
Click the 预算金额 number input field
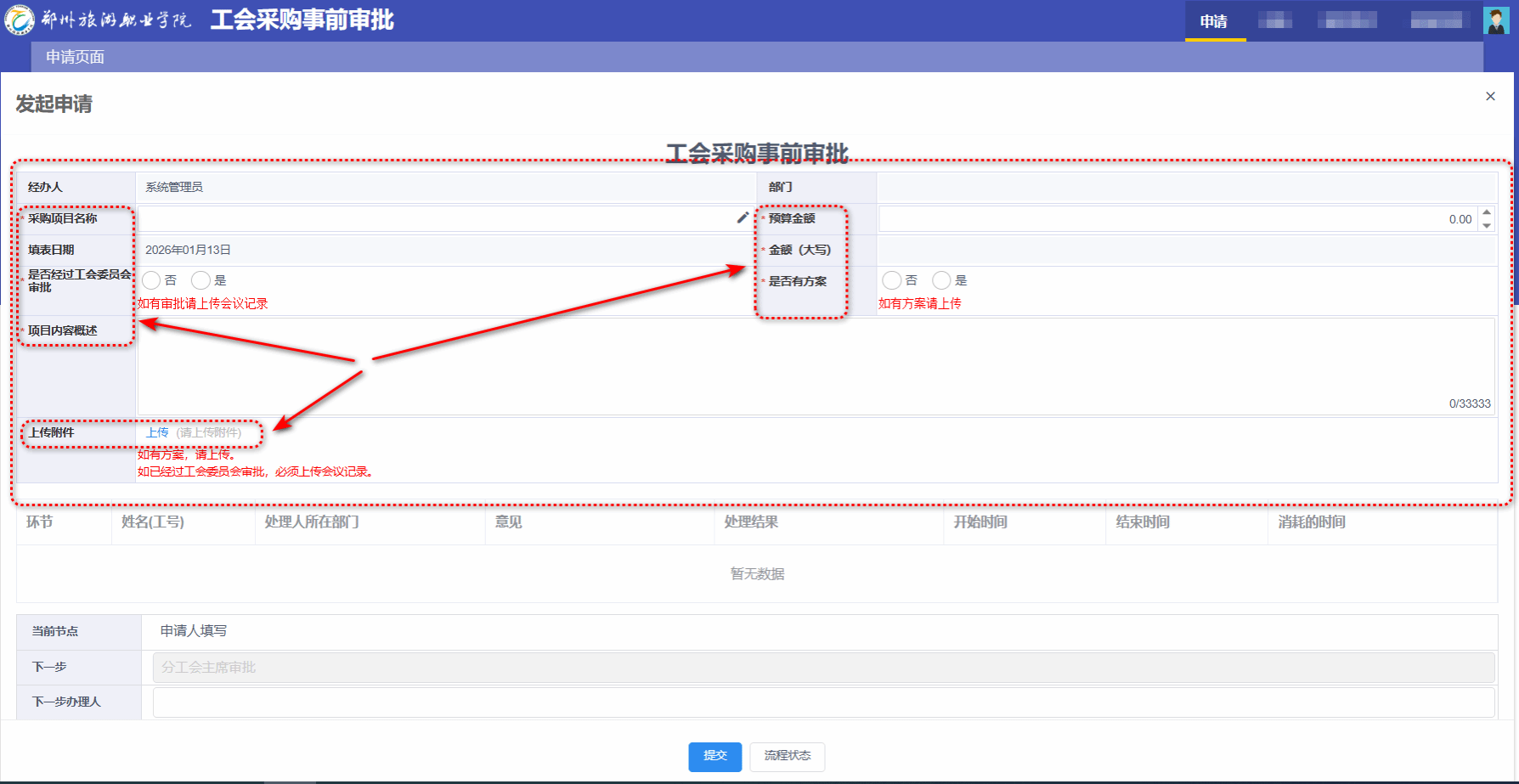[1177, 219]
